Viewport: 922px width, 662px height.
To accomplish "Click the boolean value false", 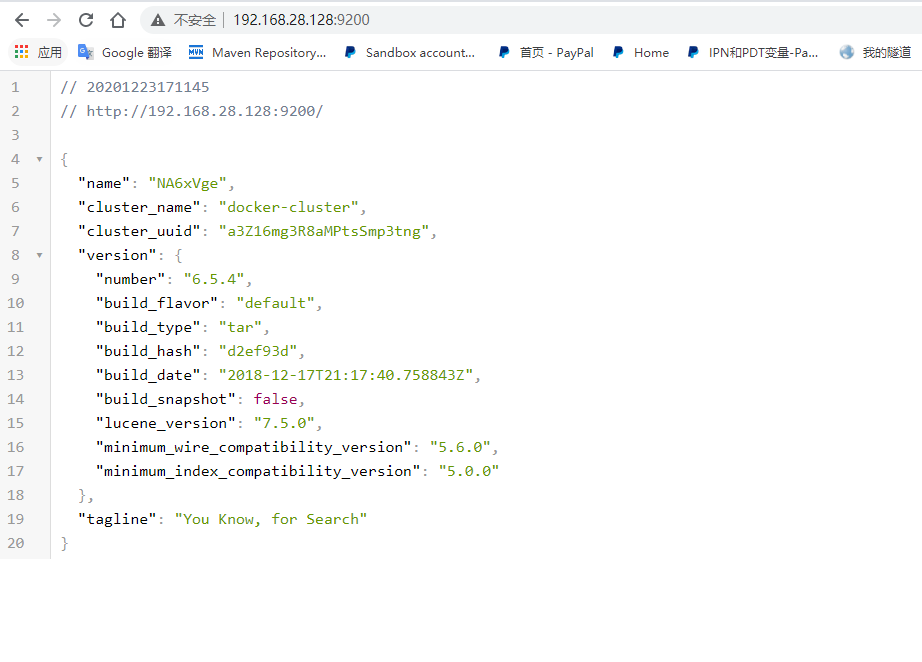I will tap(275, 399).
